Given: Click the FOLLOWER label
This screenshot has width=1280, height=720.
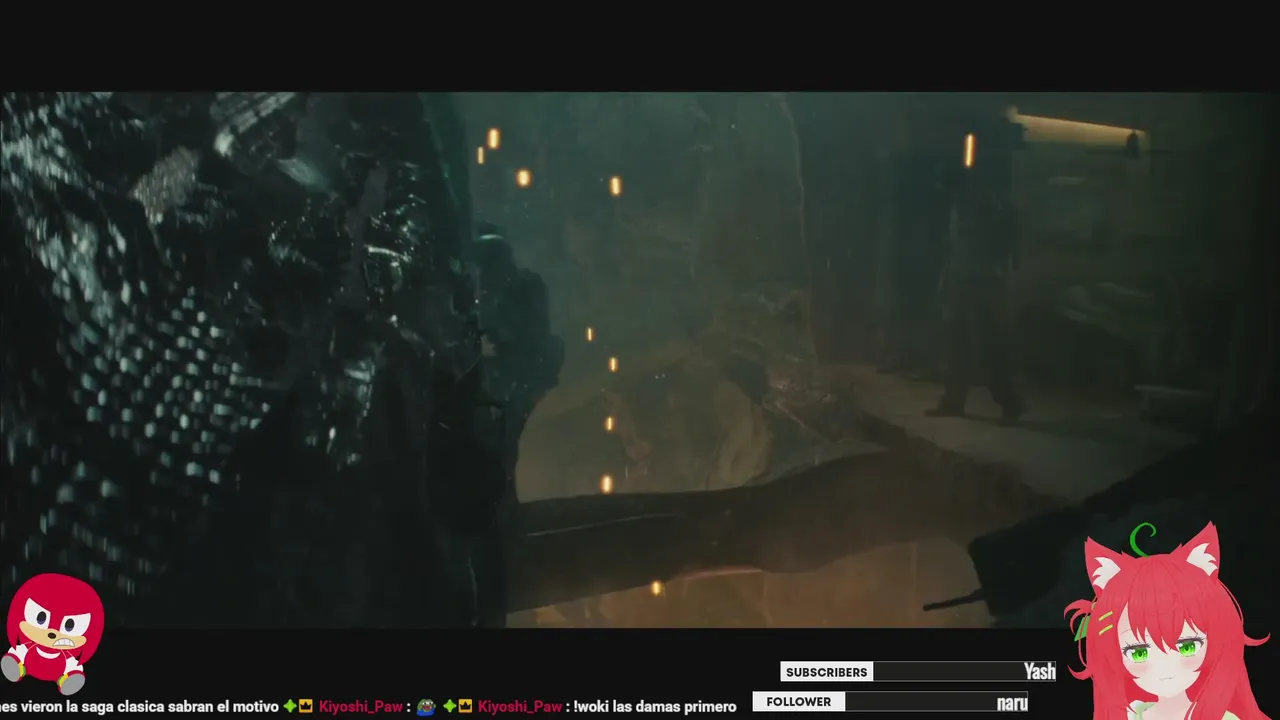Looking at the screenshot, I should (798, 702).
